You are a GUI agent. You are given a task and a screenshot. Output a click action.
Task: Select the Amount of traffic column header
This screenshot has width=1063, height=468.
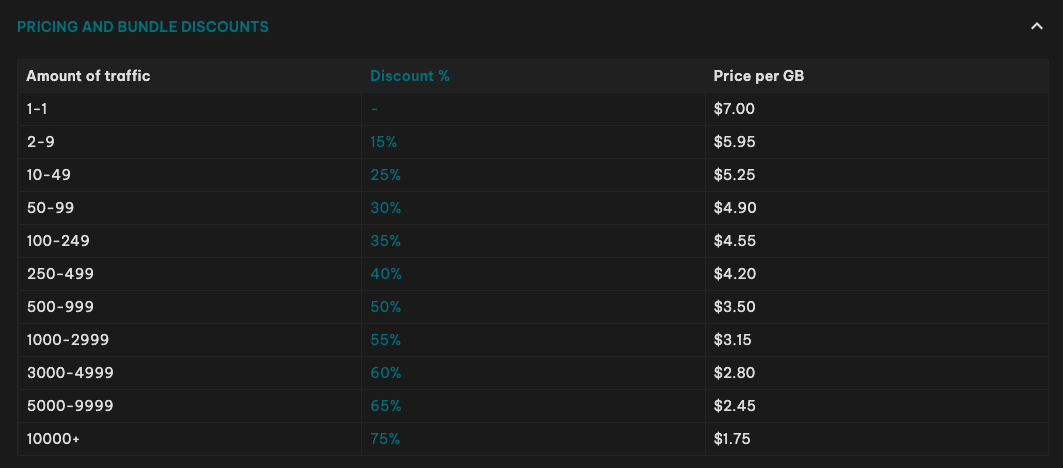[88, 76]
